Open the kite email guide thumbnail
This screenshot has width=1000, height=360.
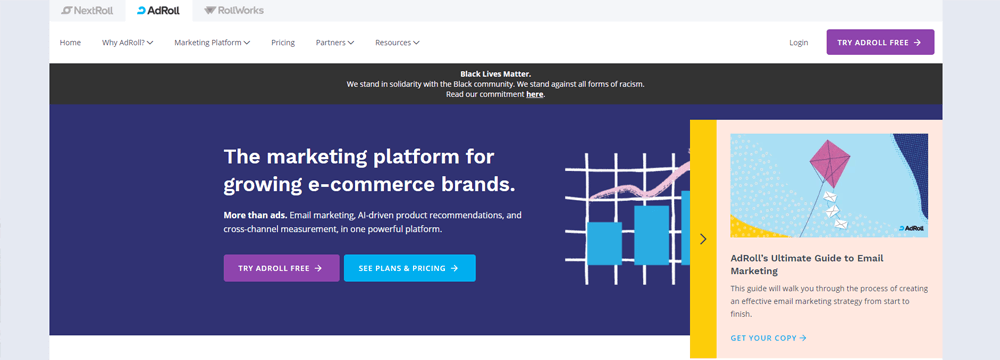pos(828,185)
